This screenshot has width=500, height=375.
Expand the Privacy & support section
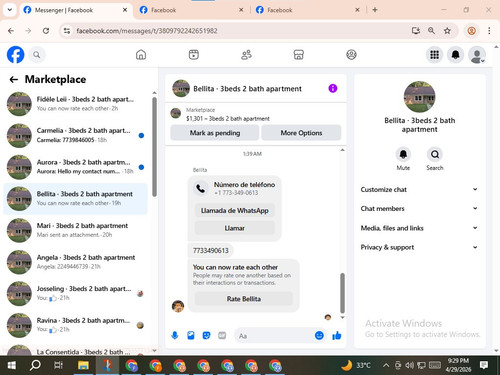(419, 247)
